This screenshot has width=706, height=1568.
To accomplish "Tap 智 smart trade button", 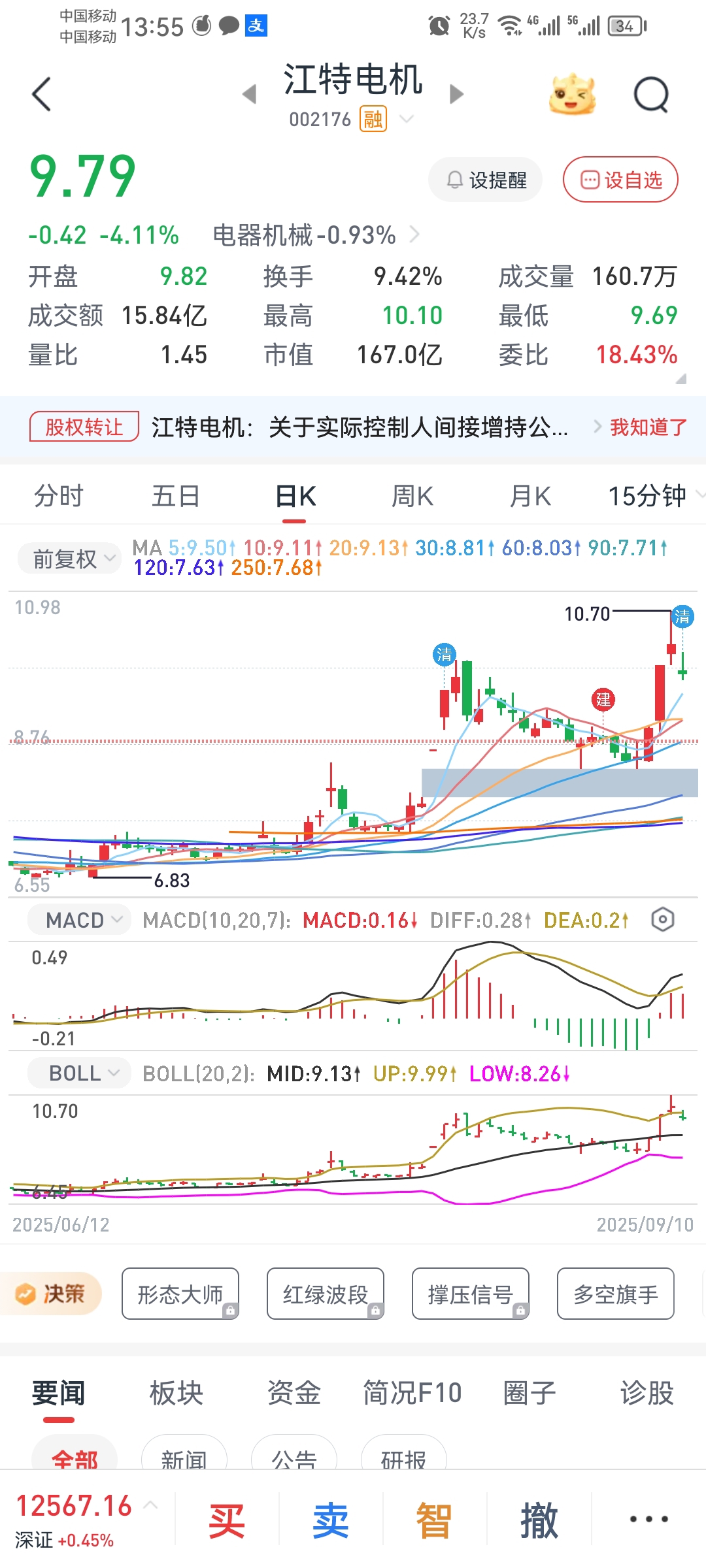I will coord(433,1520).
